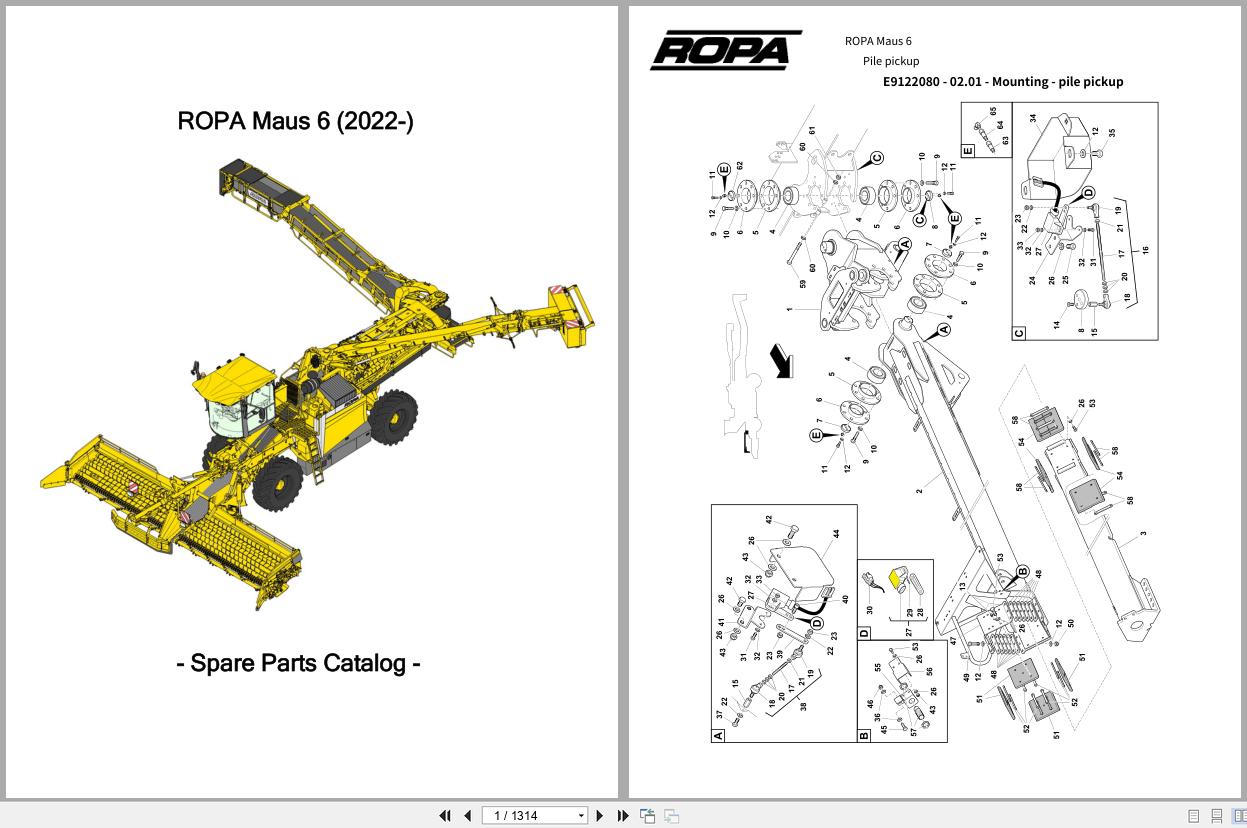This screenshot has width=1247, height=828.
Task: Click the Spare Parts Catalog cover text
Action: click(x=298, y=662)
